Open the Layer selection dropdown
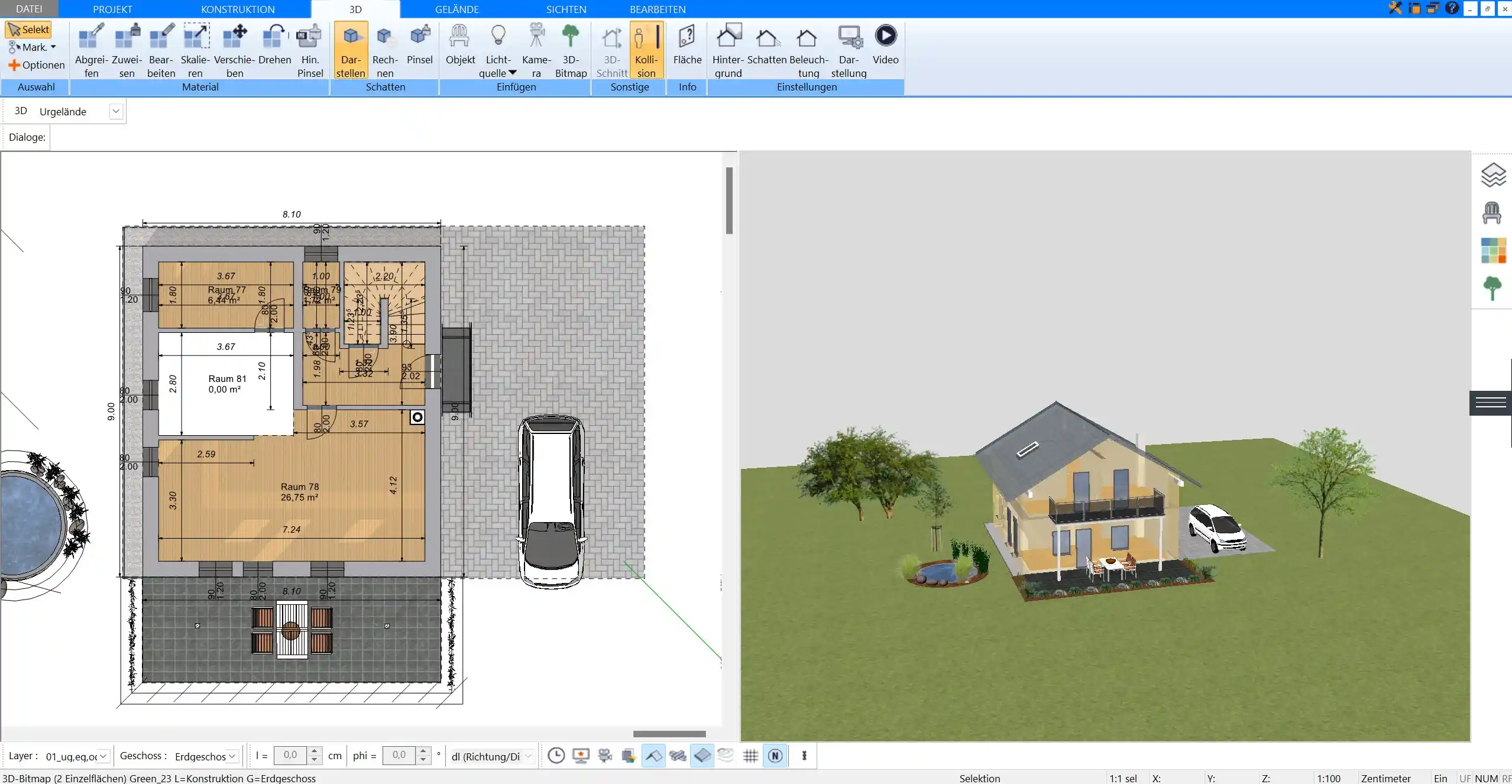 (103, 756)
